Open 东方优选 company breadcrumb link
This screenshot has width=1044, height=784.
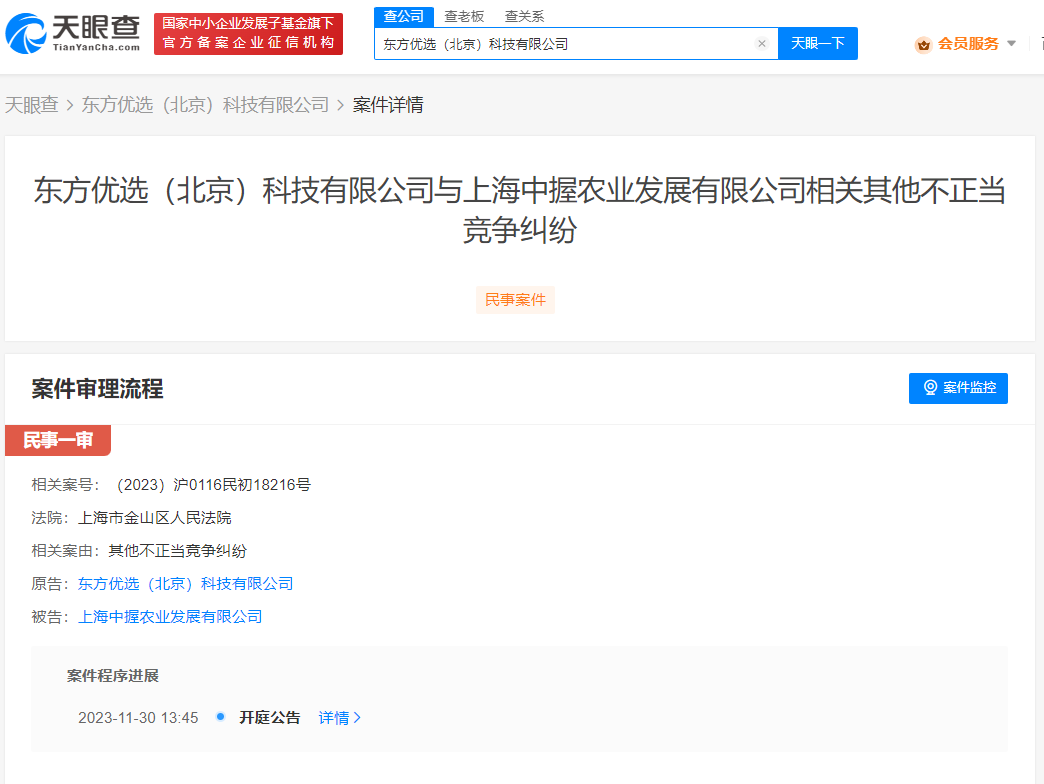point(205,105)
